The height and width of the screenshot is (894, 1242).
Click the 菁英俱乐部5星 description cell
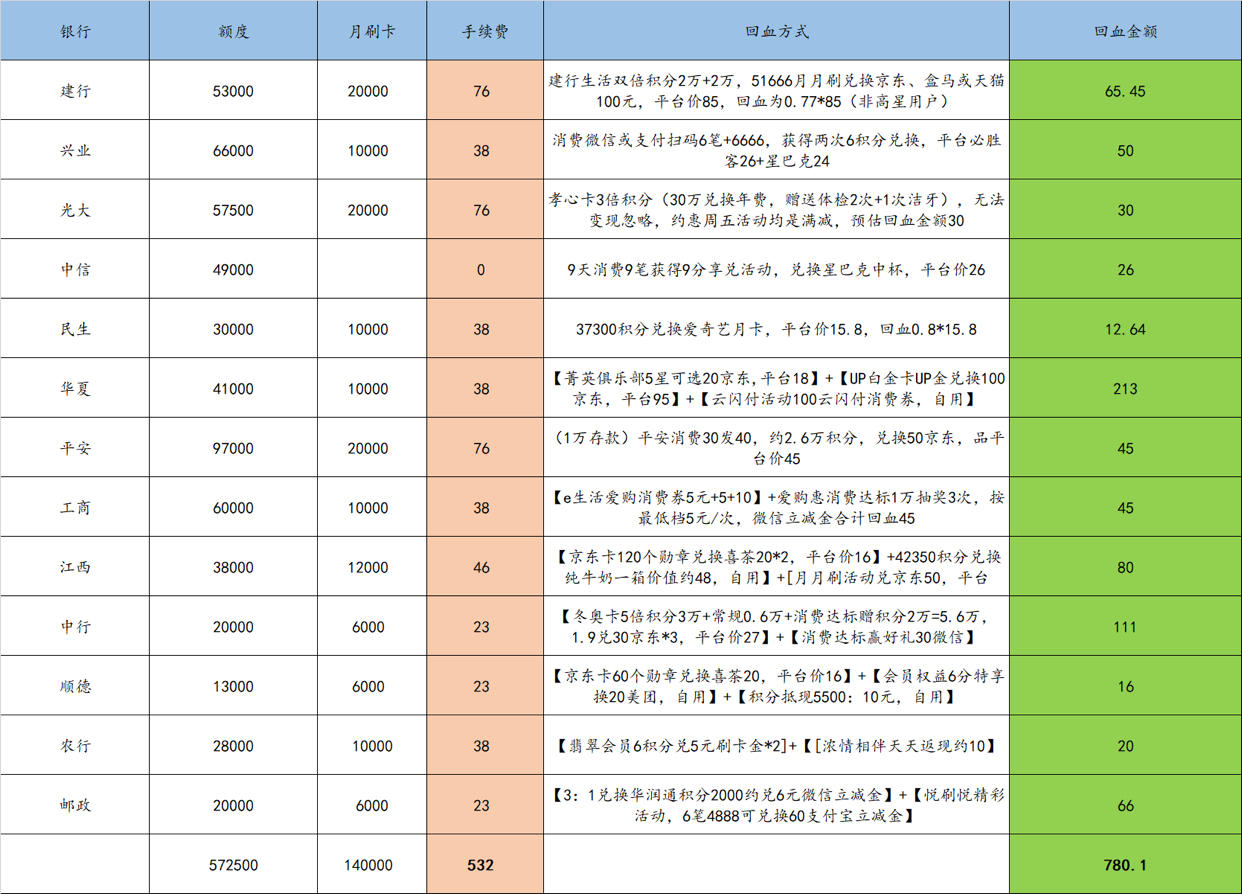tap(776, 388)
